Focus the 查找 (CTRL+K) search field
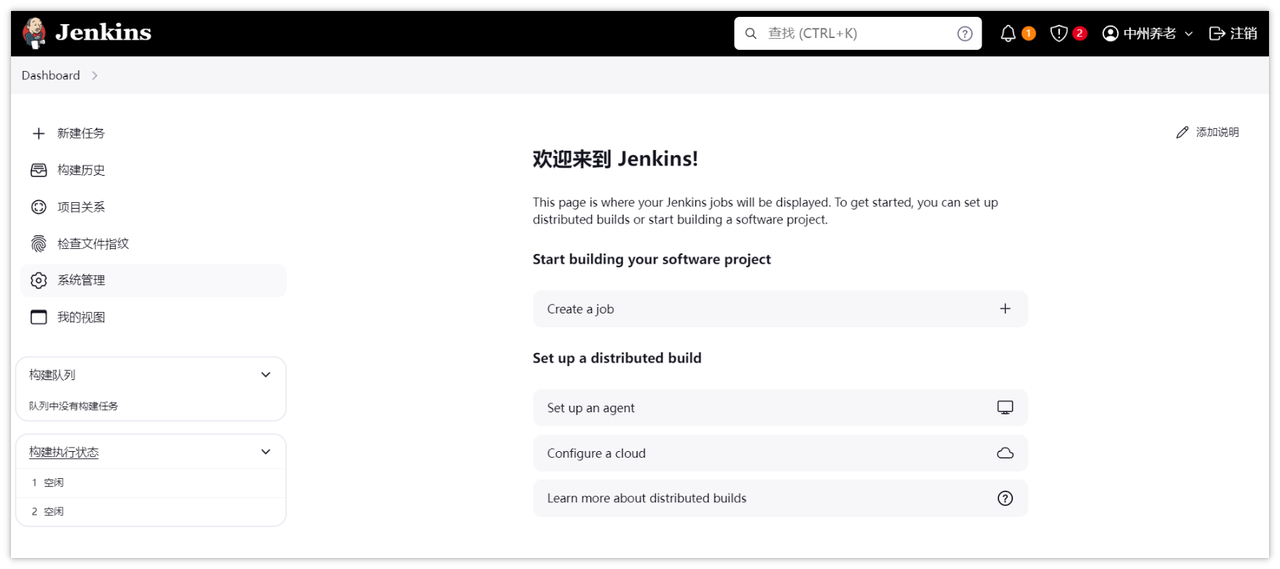Image resolution: width=1280 pixels, height=569 pixels. click(x=858, y=33)
